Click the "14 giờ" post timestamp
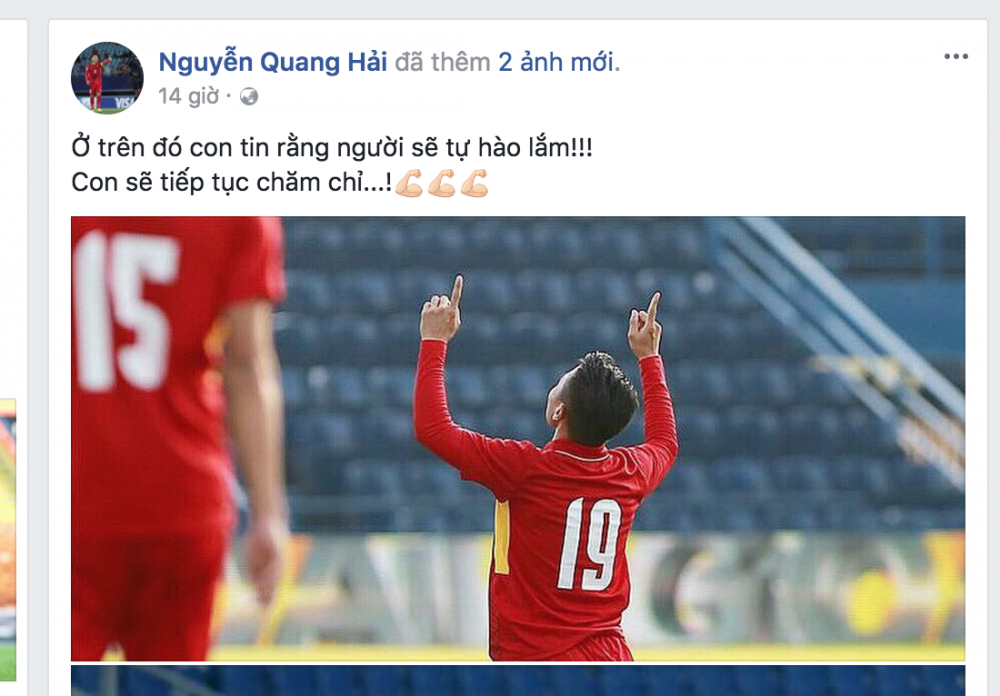1000x696 pixels. [x=189, y=96]
